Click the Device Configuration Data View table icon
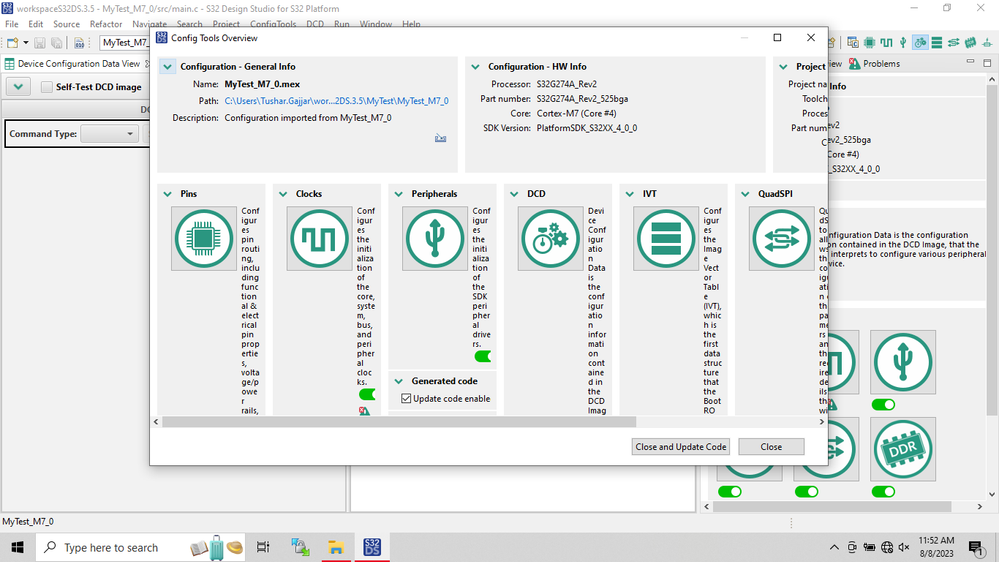The height and width of the screenshot is (562, 999). tap(10, 64)
